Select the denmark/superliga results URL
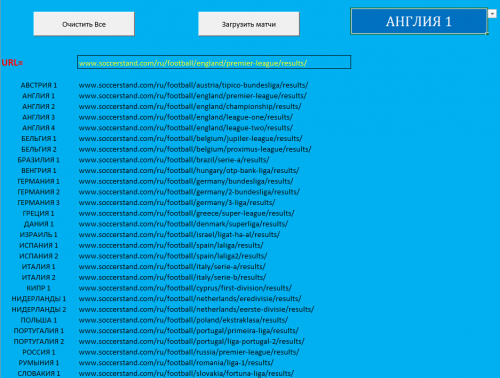Image resolution: width=500 pixels, height=378 pixels. coord(183,224)
